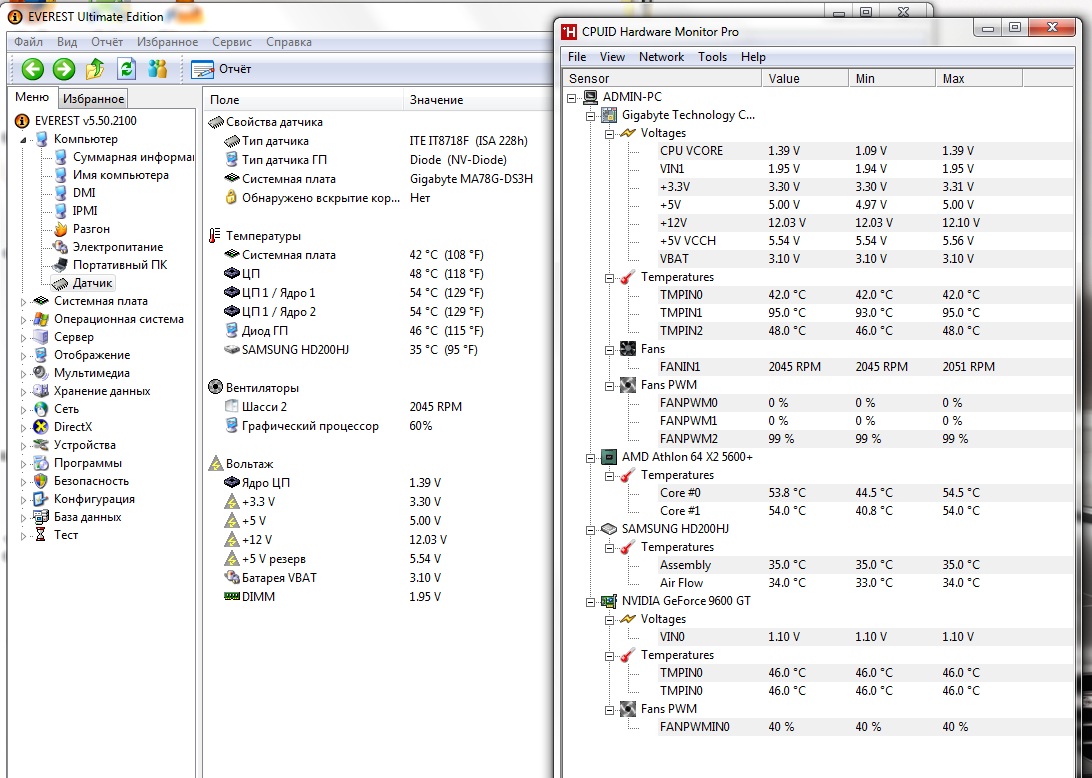1092x778 pixels.
Task: Collapse the Fans PWM group under Gigabyte
Action: pyautogui.click(x=609, y=386)
